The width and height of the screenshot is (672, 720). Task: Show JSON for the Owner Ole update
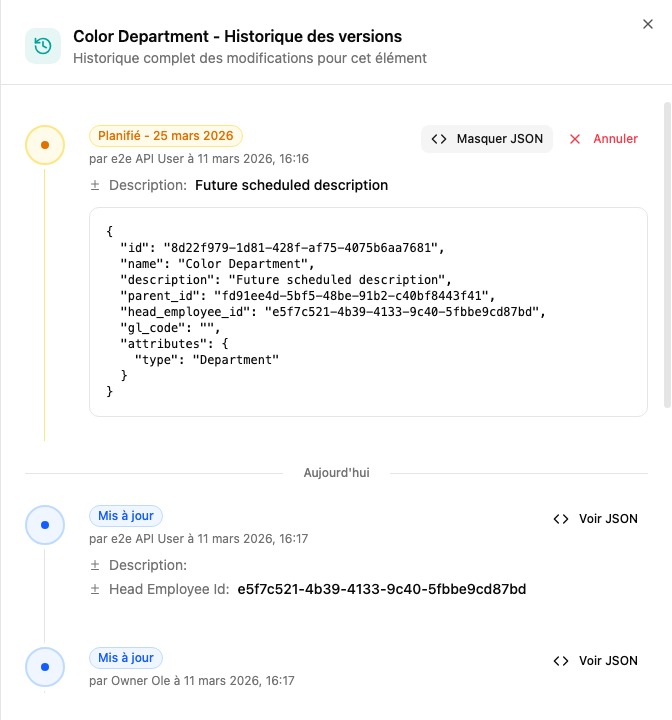click(x=595, y=661)
